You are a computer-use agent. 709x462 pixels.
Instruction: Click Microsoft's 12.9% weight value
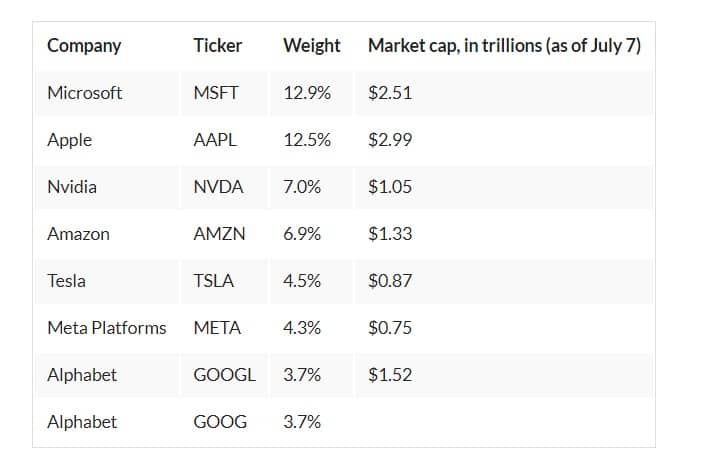coord(307,93)
